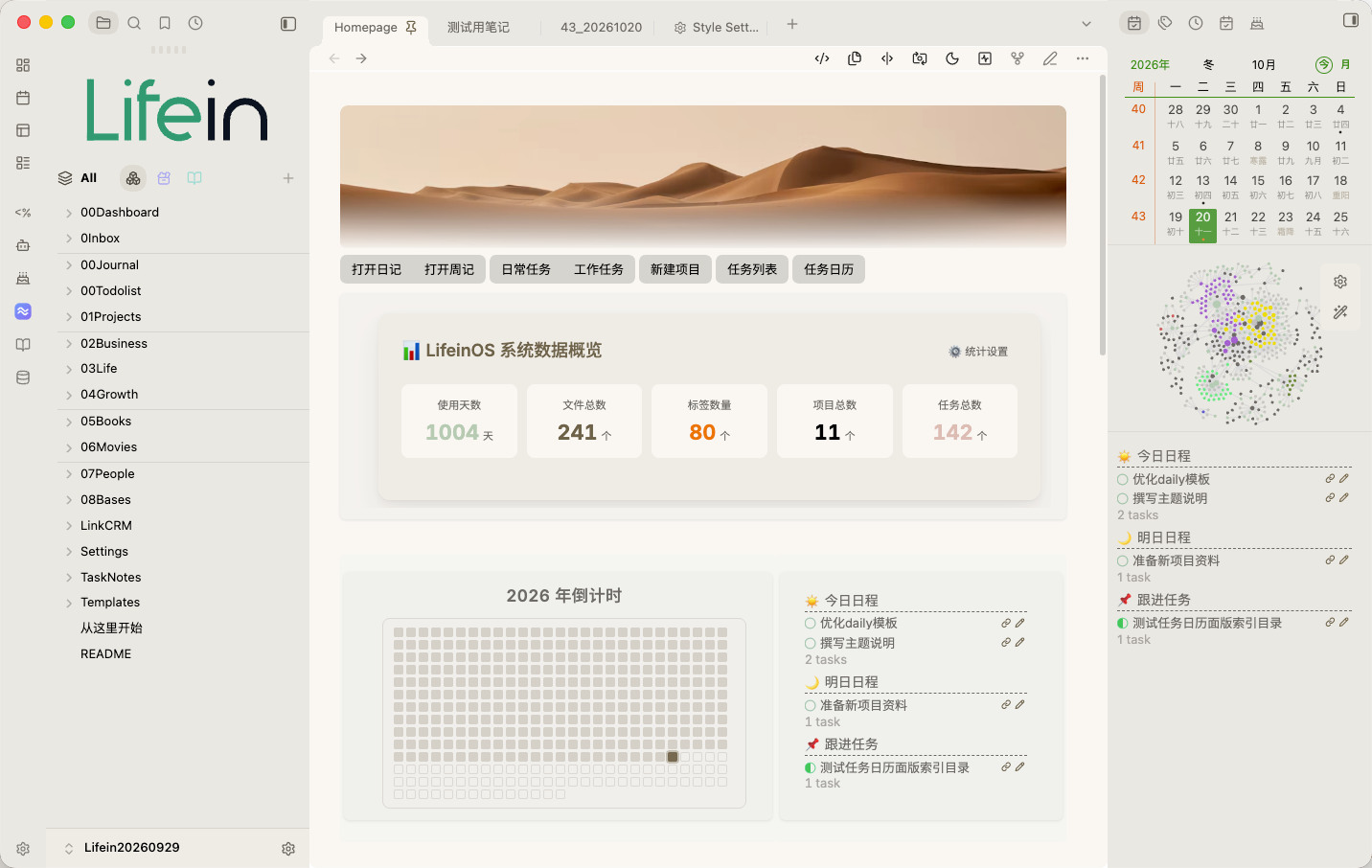This screenshot has height=868, width=1372.
Task: Open graph view settings gear
Action: tap(1340, 282)
